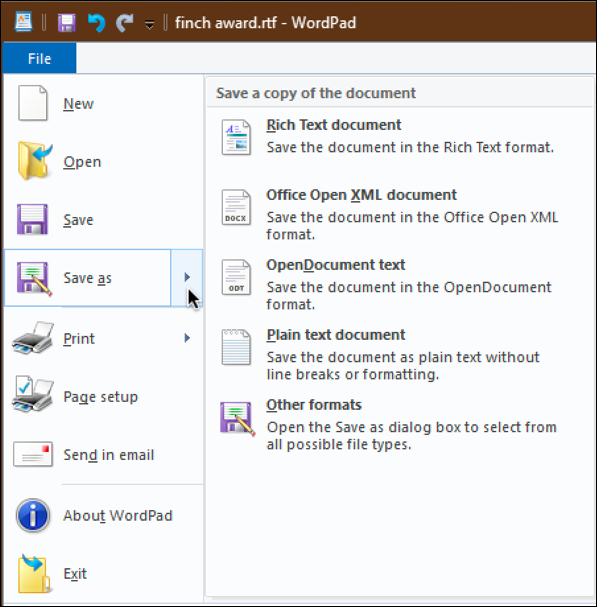The image size is (597, 607).
Task: Click the 'finch award.rtf - WordPad' window title
Action: (x=266, y=22)
